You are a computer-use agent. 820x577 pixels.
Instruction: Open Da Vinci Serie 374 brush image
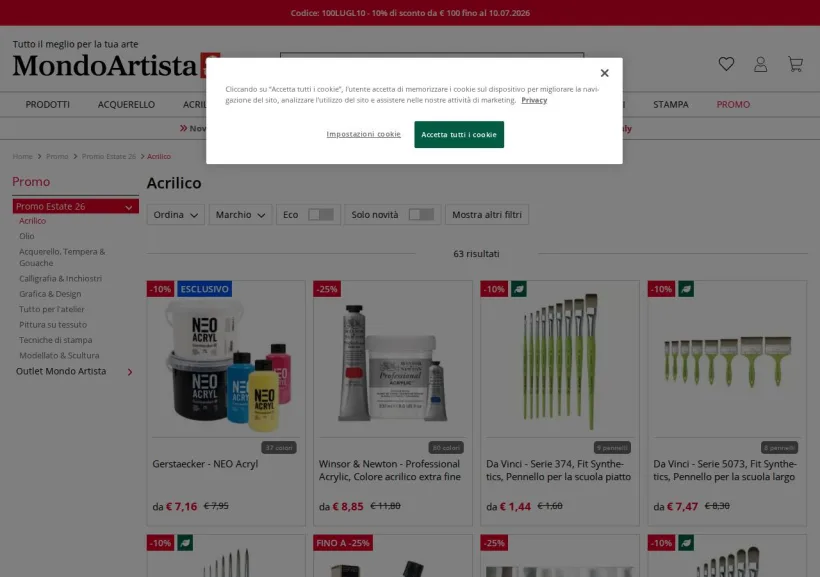tap(560, 361)
